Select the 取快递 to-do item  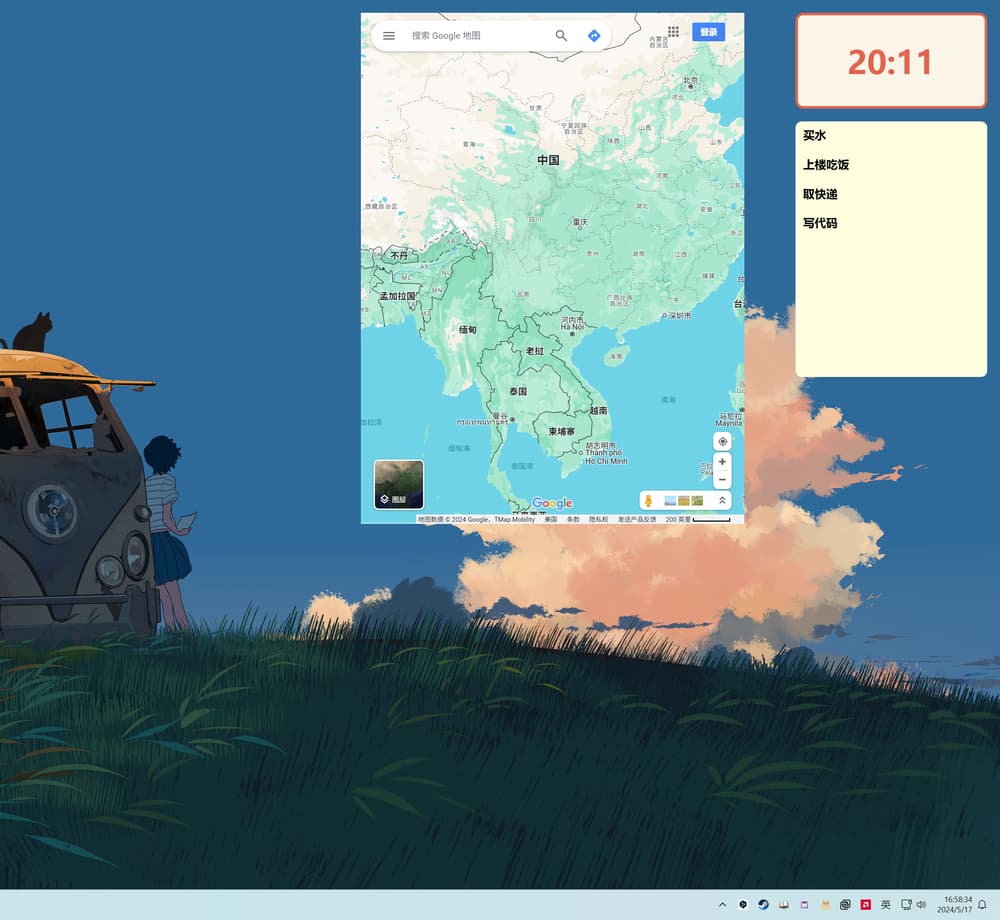[x=820, y=194]
